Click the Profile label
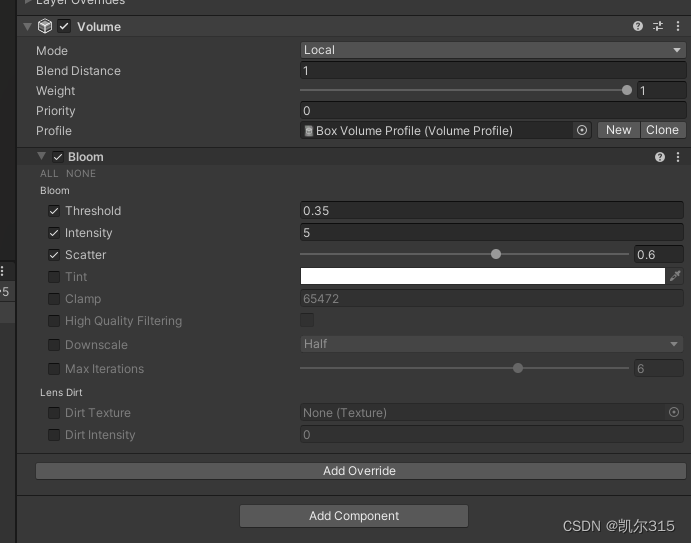 (54, 131)
